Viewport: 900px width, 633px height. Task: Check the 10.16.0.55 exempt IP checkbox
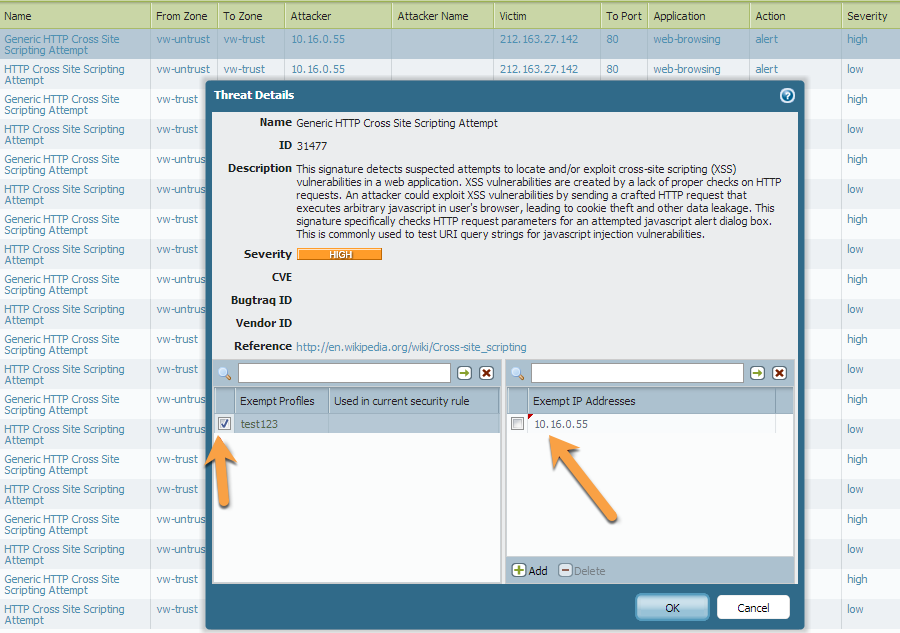pos(517,424)
